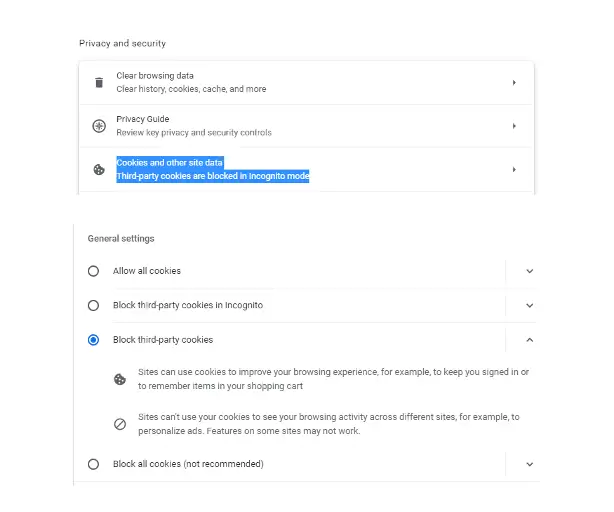Click the Cookies and other site data title

tap(170, 162)
